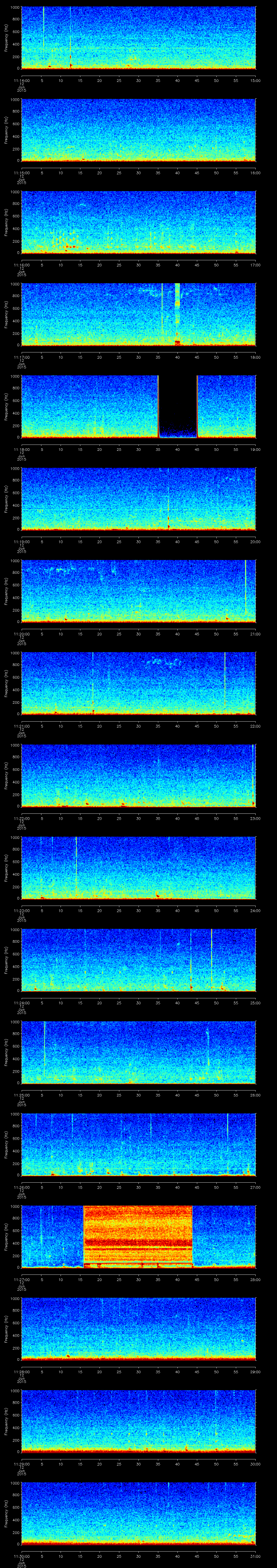Click the 18:00 end time label

256,357
